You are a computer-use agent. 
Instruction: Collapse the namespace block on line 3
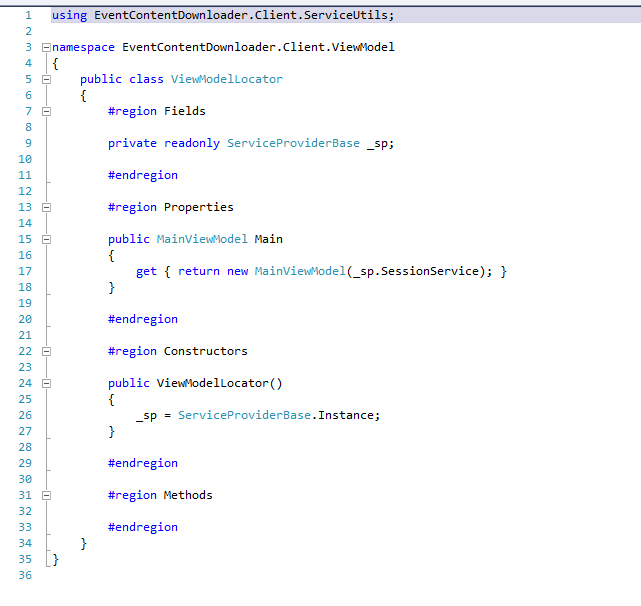[46, 47]
